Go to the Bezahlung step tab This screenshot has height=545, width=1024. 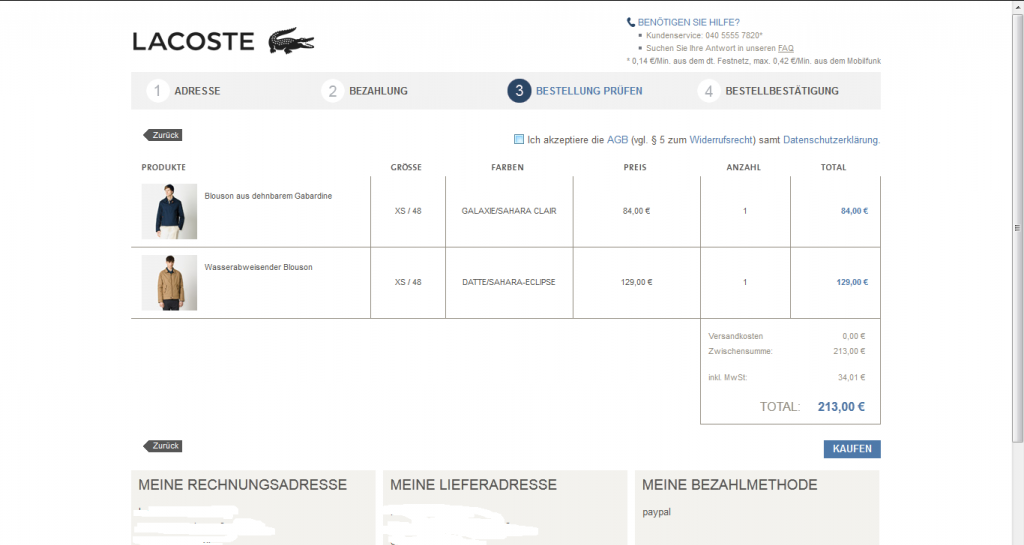click(378, 91)
